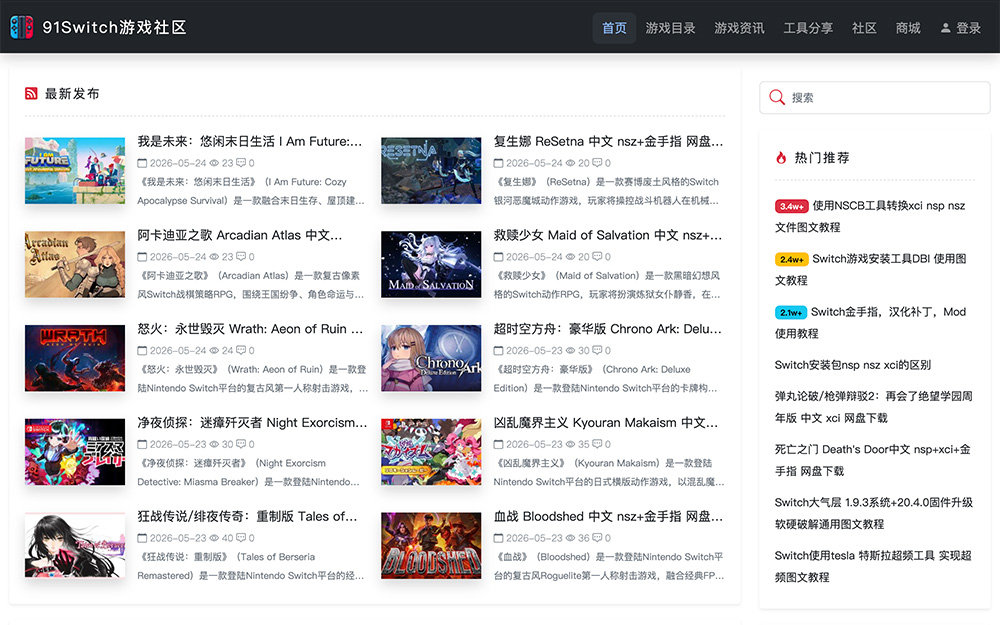Open the 游戏目录 menu item

tap(670, 28)
